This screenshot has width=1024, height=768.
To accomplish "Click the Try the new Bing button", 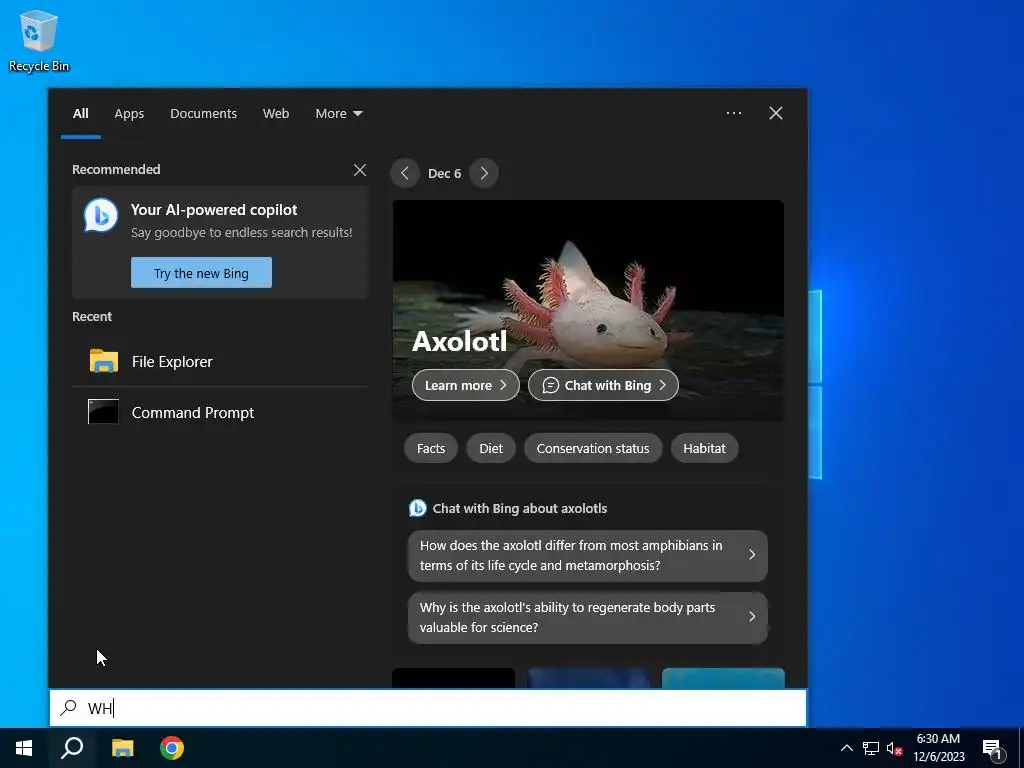I will tap(201, 273).
